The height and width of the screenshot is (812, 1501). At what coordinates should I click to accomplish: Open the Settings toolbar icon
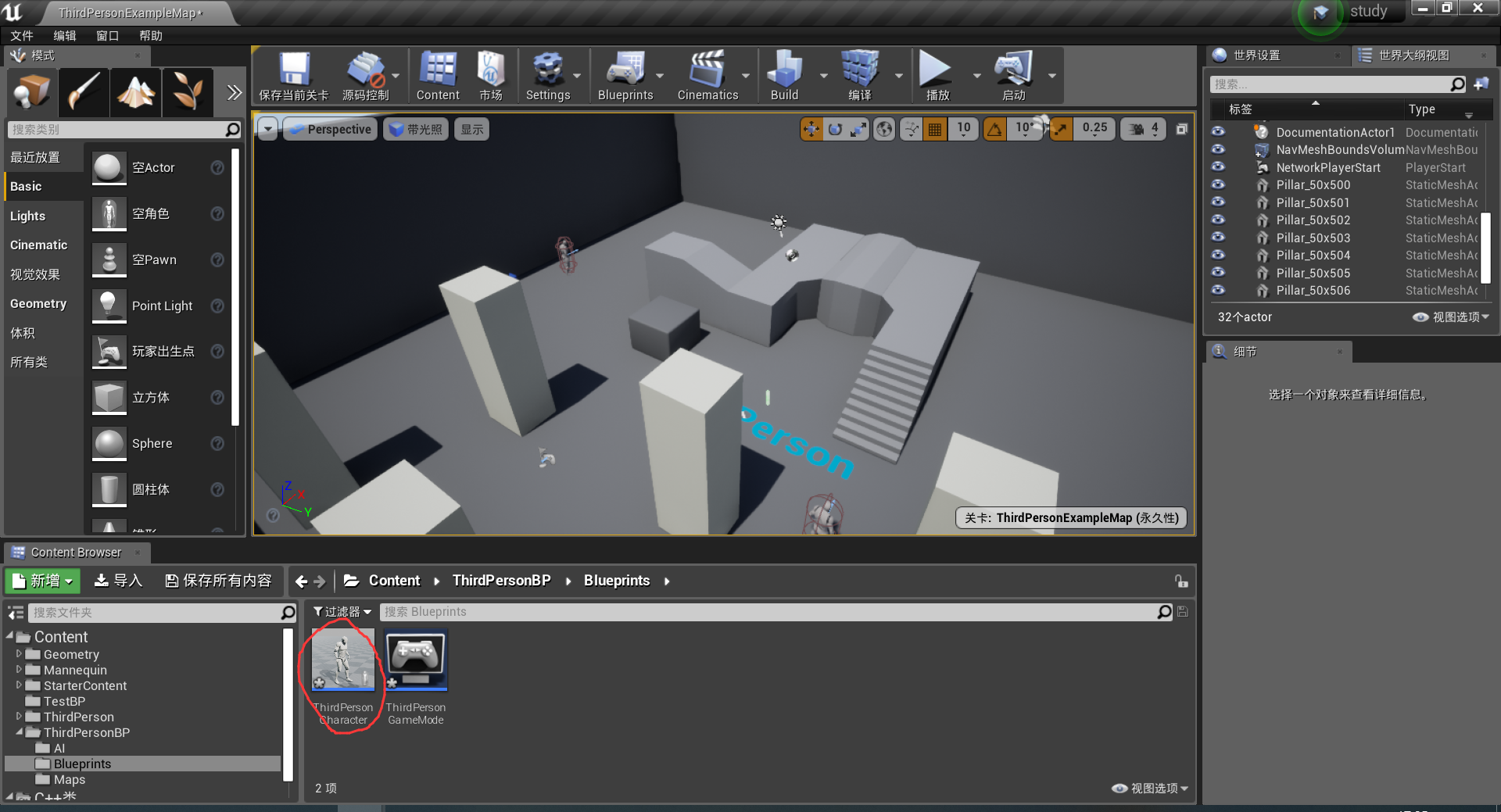(x=548, y=76)
